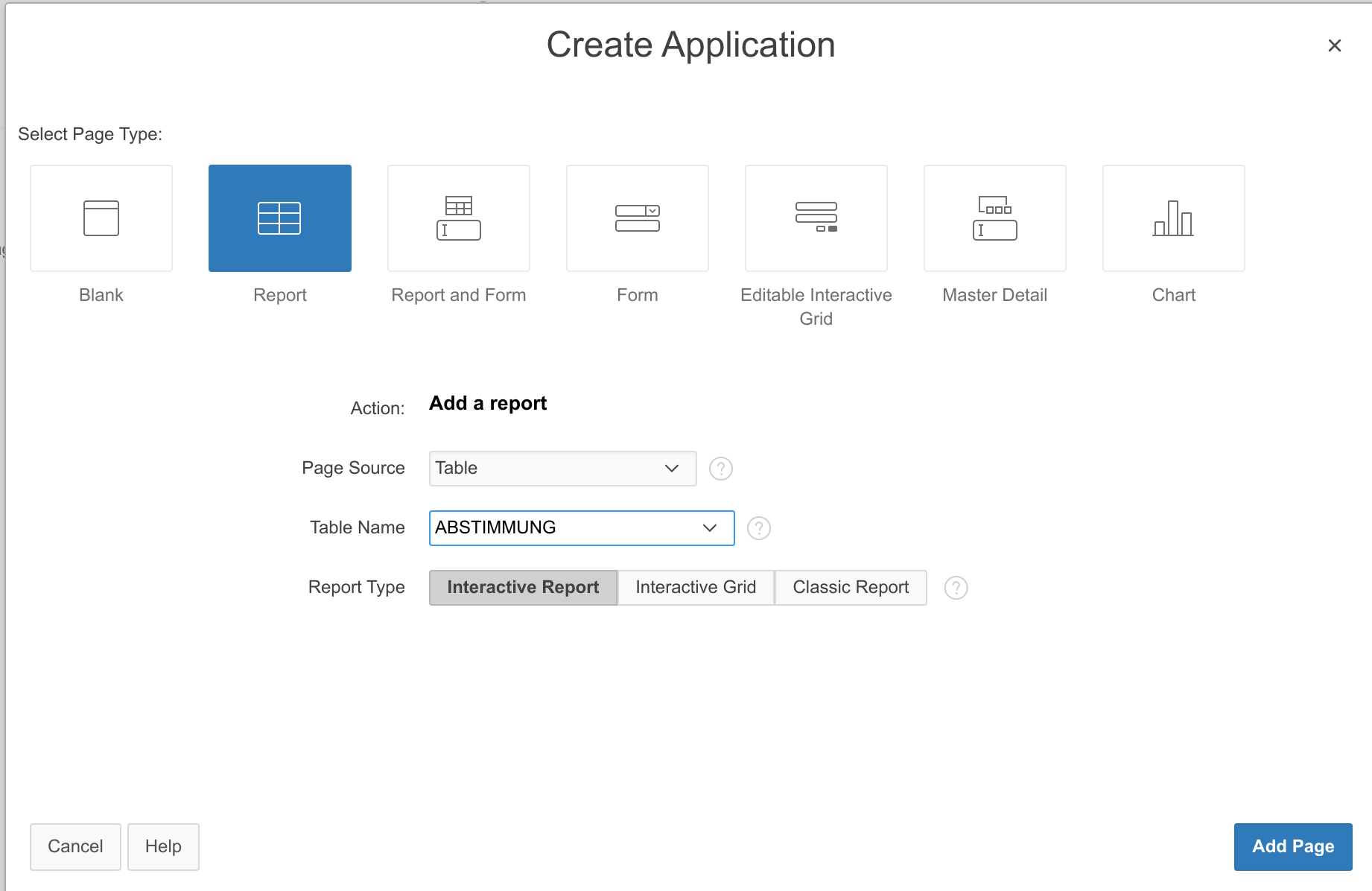This screenshot has width=1372, height=891.
Task: Open help for Page Source field
Action: [721, 469]
